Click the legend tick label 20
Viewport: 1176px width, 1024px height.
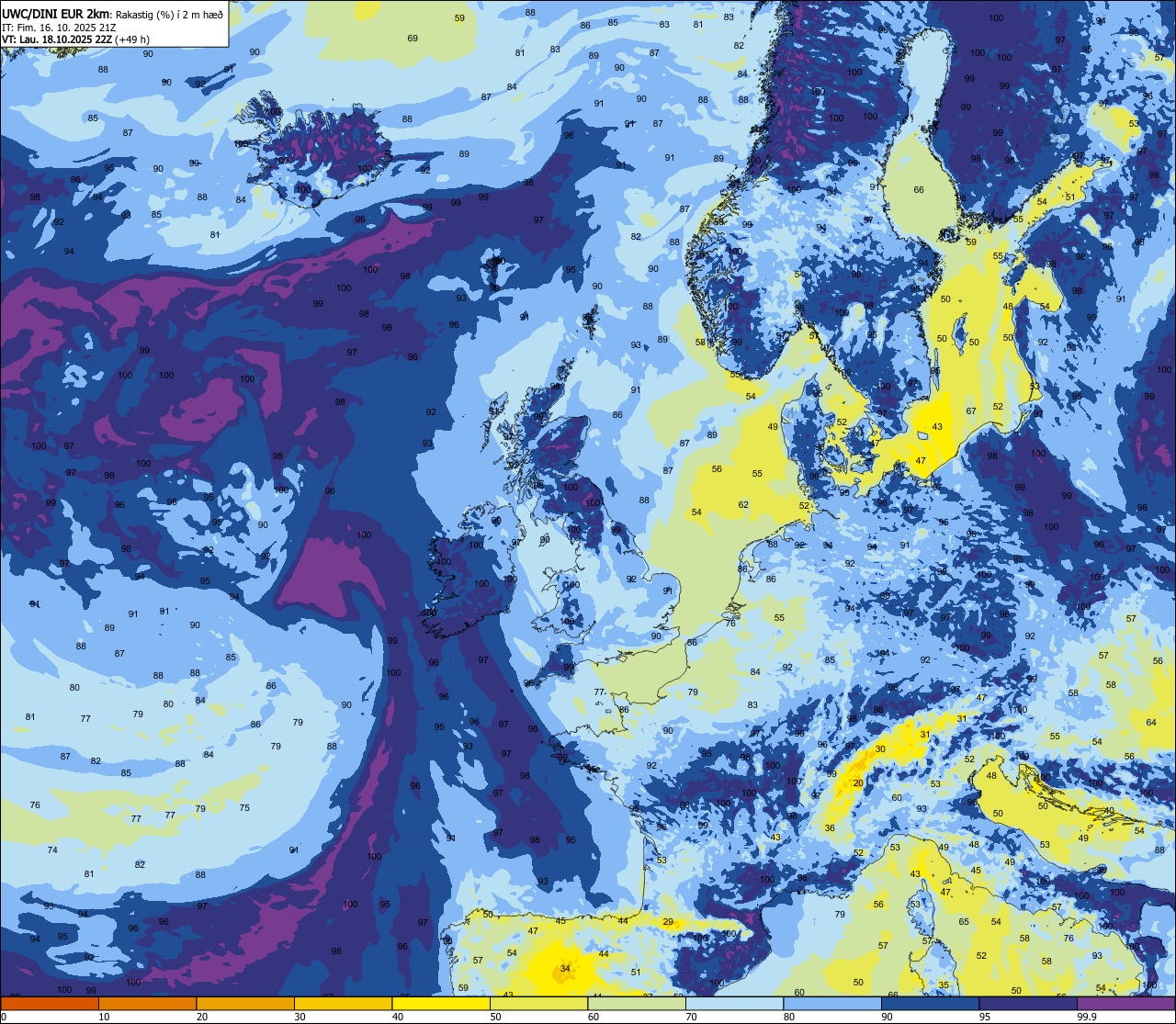tap(202, 1017)
